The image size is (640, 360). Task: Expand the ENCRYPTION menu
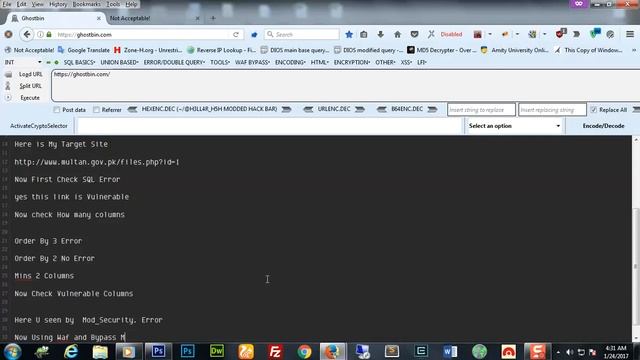352,62
